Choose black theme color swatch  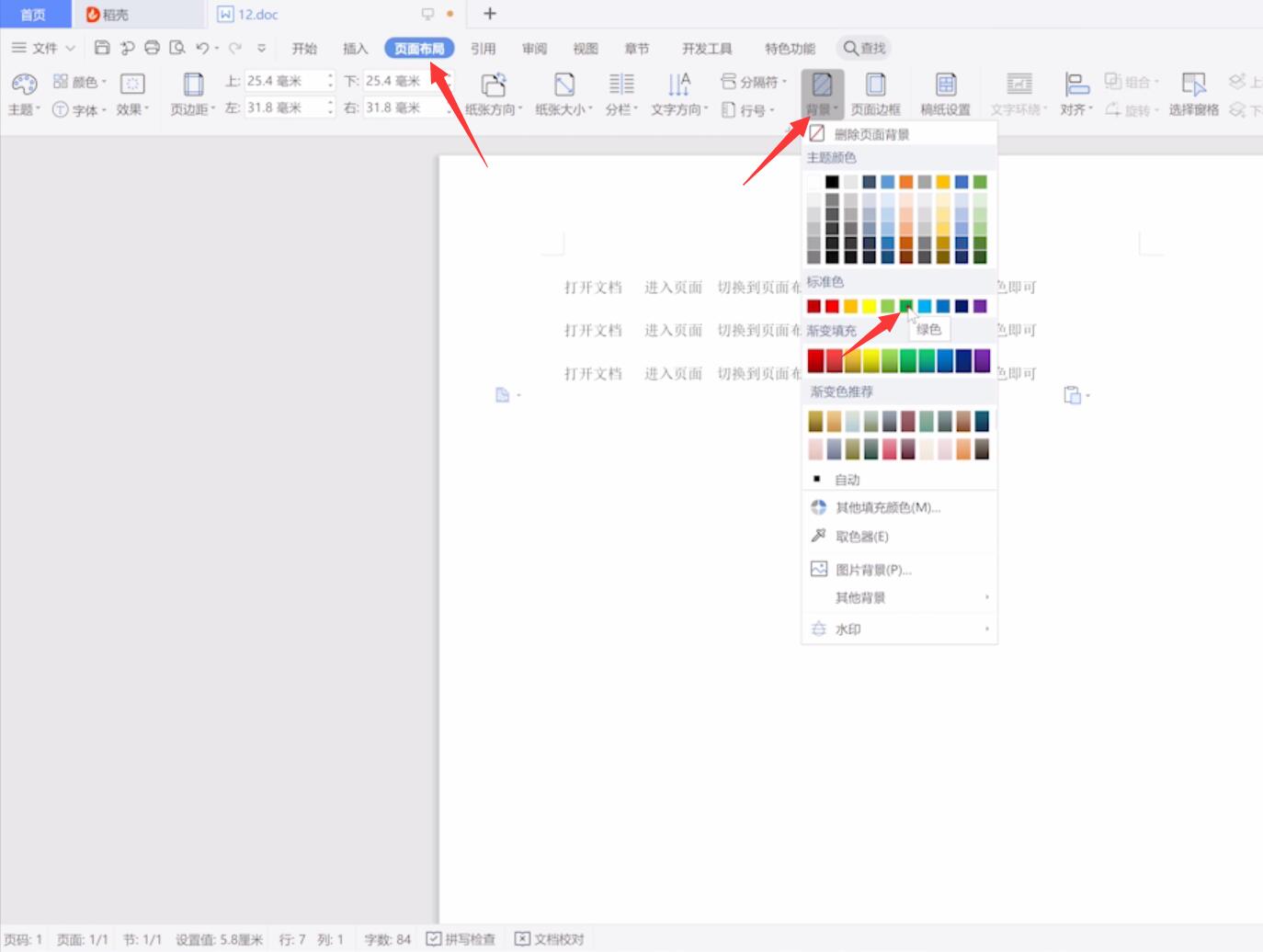[832, 181]
